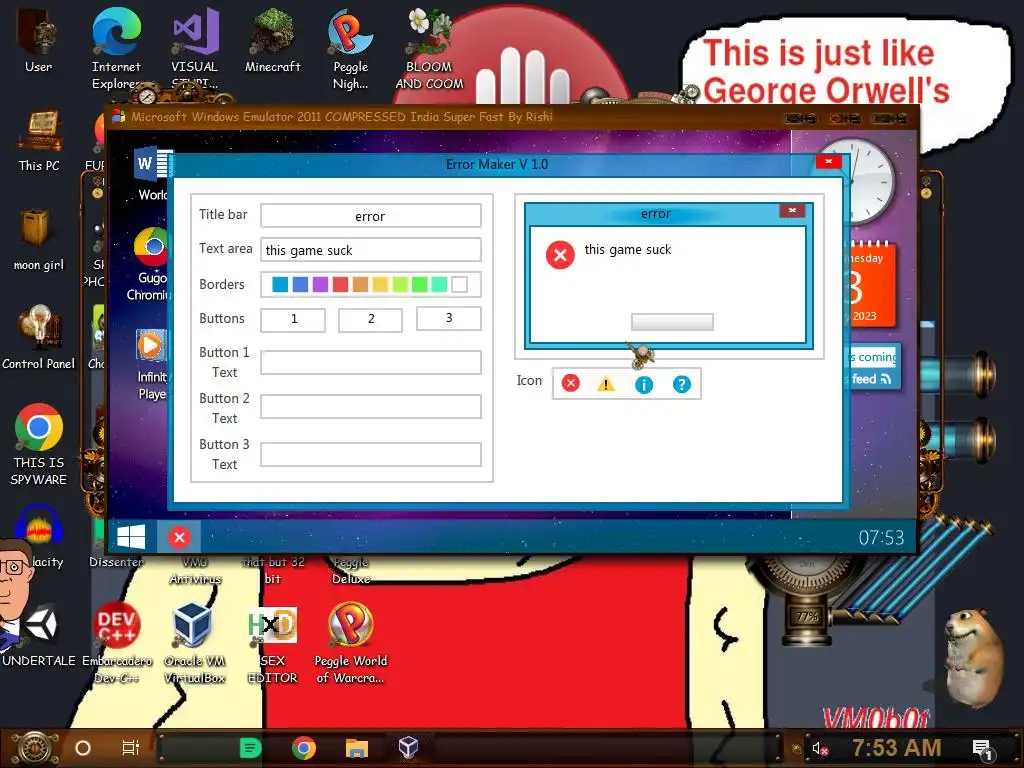Open the THIS IS SPYWARE Chrome icon
The width and height of the screenshot is (1024, 768).
[39, 445]
